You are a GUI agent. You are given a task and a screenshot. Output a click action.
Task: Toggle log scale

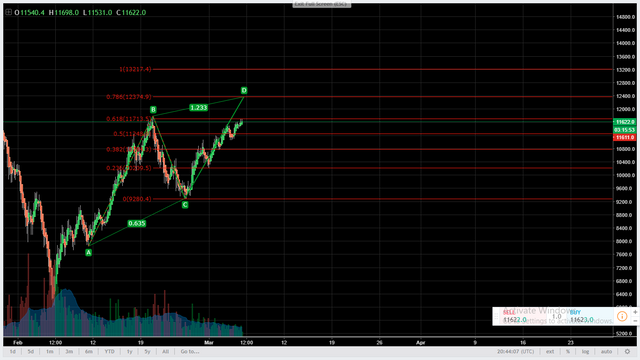(x=585, y=351)
